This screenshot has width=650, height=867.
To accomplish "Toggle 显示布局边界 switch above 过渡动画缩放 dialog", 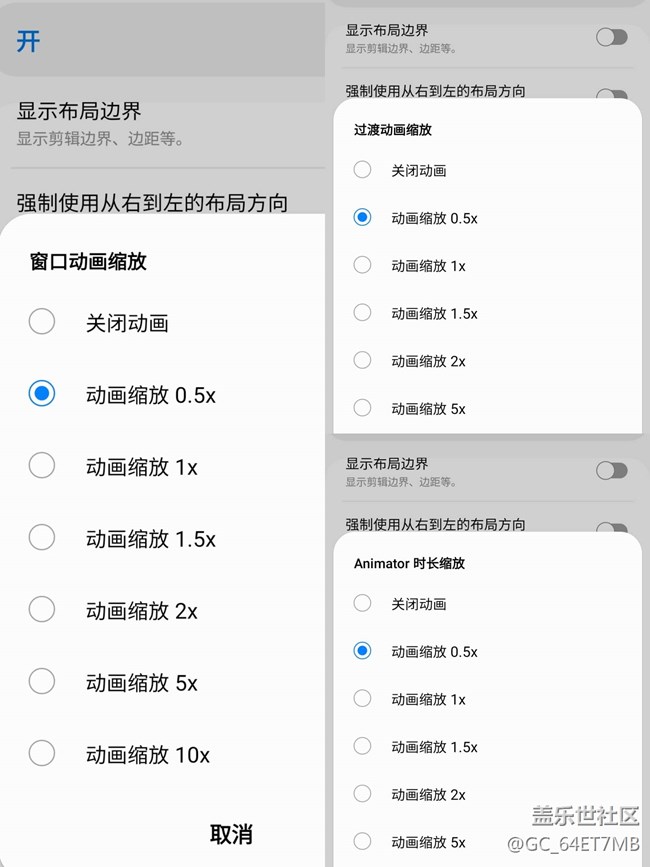I will [611, 37].
